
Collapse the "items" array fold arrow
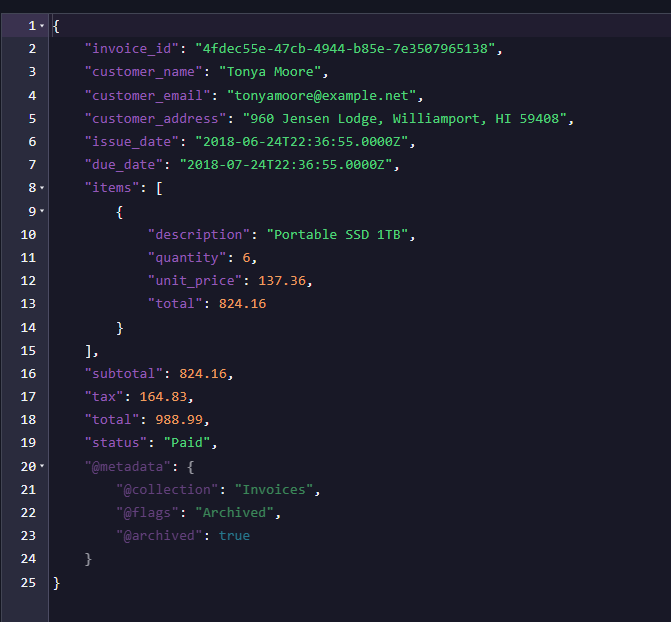[42, 188]
